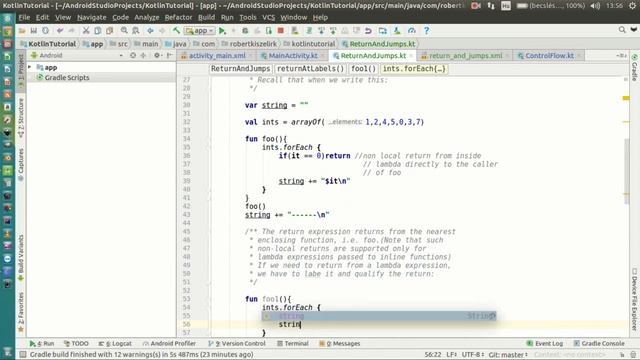Open the Refactor menu
Screen dimensions: 640x360
coord(178,18)
